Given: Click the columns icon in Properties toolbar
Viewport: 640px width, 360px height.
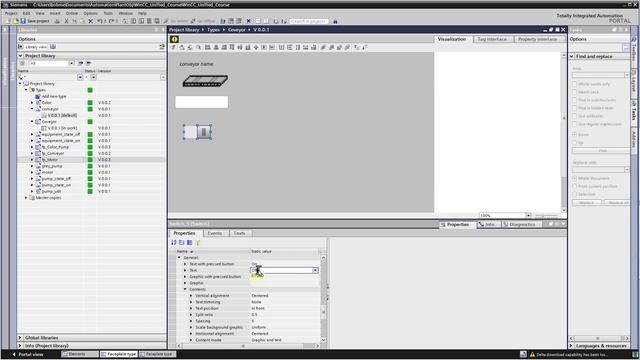Looking at the screenshot, I should coord(190,242).
